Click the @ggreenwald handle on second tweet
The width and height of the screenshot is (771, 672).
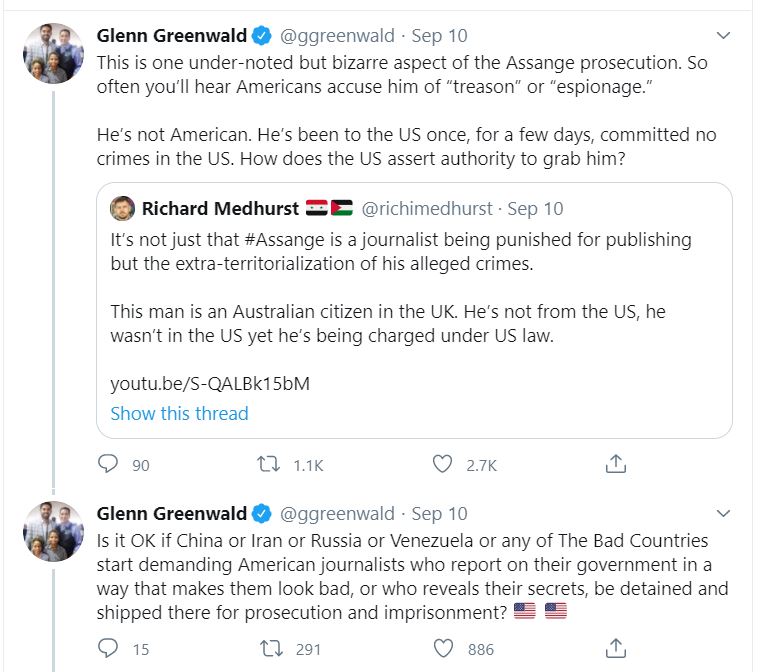(336, 514)
